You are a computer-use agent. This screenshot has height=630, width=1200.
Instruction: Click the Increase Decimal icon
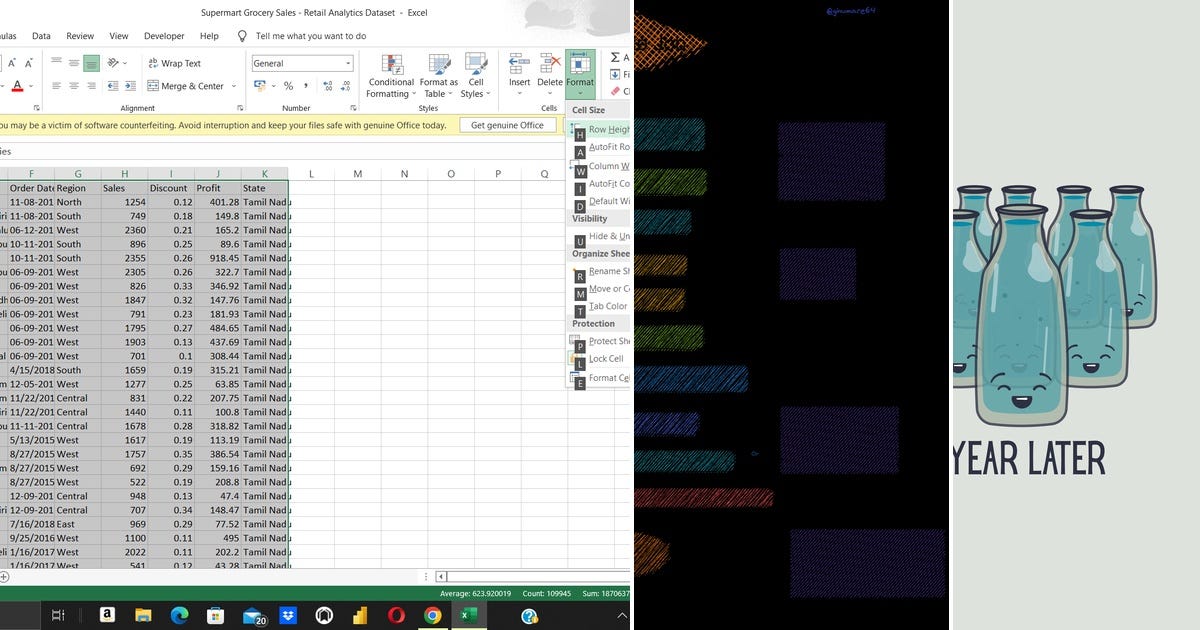click(327, 86)
